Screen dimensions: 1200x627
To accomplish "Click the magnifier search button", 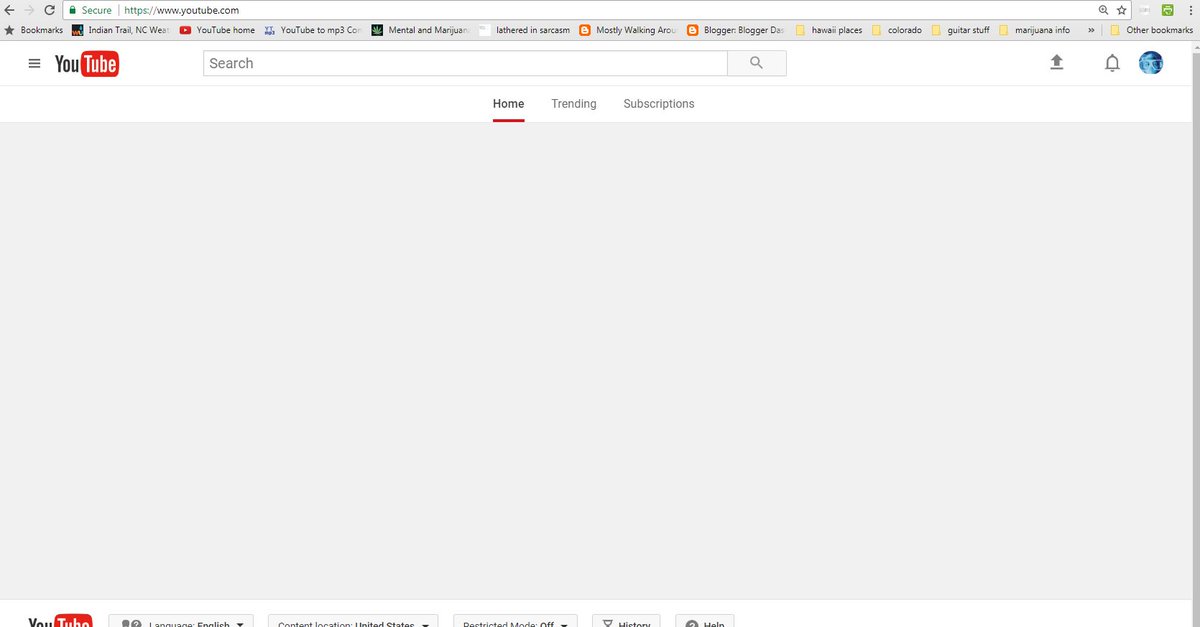I will 757,63.
